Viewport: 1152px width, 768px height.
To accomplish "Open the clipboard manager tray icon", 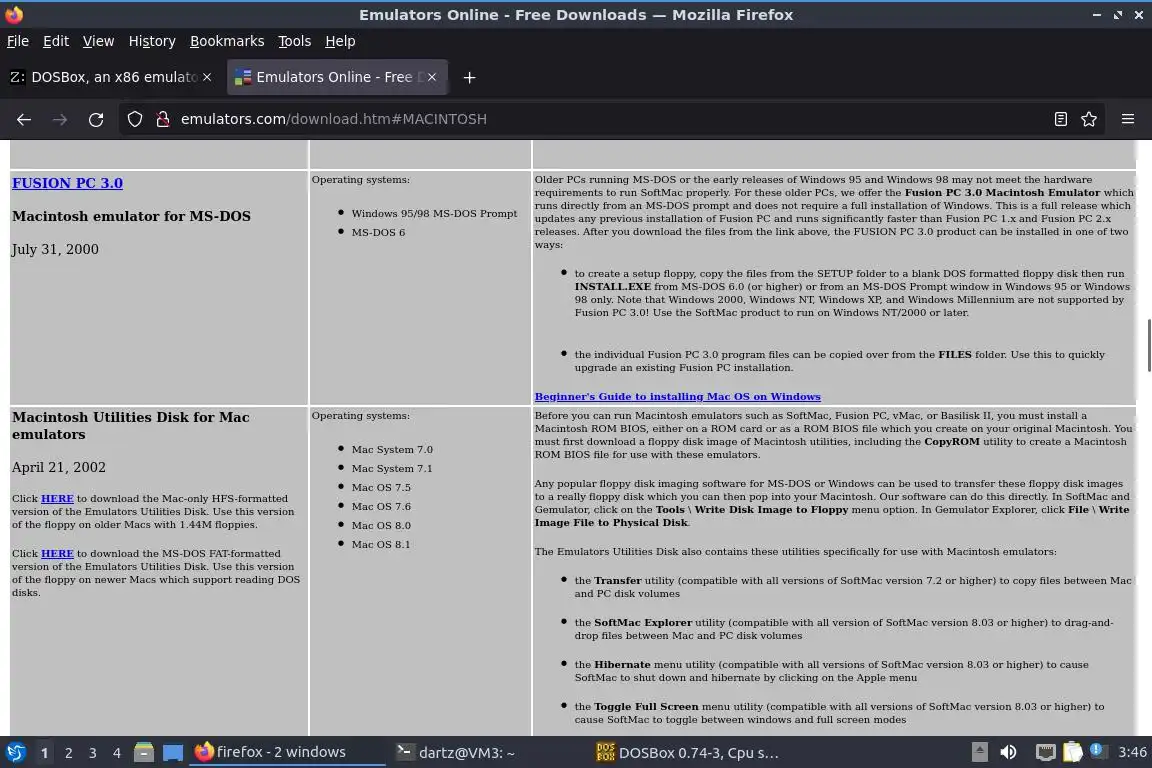I will tap(1073, 752).
